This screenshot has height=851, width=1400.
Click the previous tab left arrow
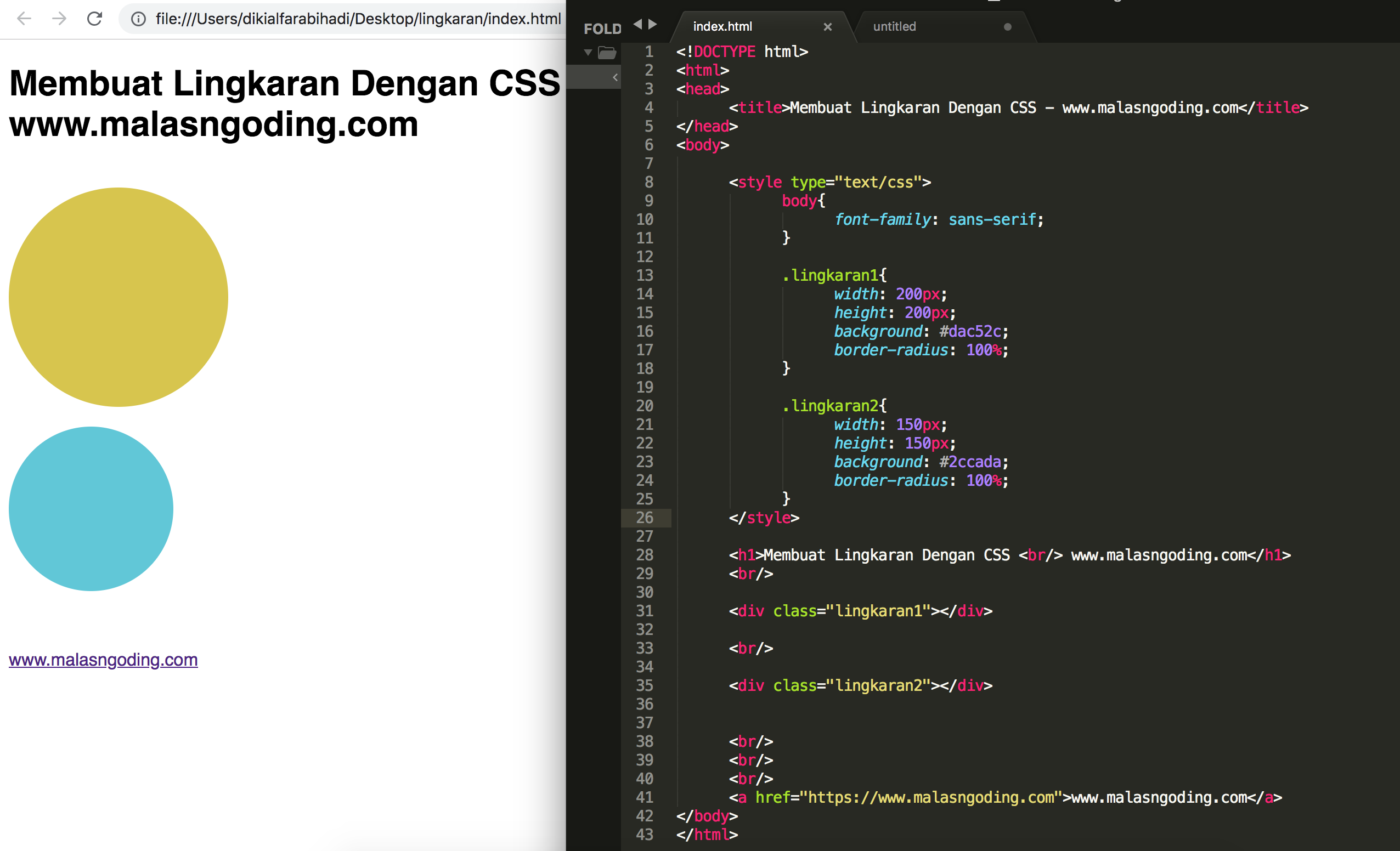pos(637,24)
